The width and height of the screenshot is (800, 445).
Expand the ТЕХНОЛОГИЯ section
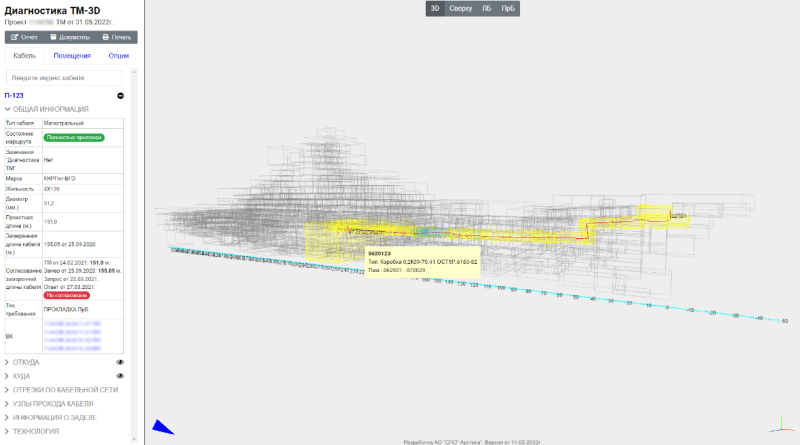coord(34,430)
